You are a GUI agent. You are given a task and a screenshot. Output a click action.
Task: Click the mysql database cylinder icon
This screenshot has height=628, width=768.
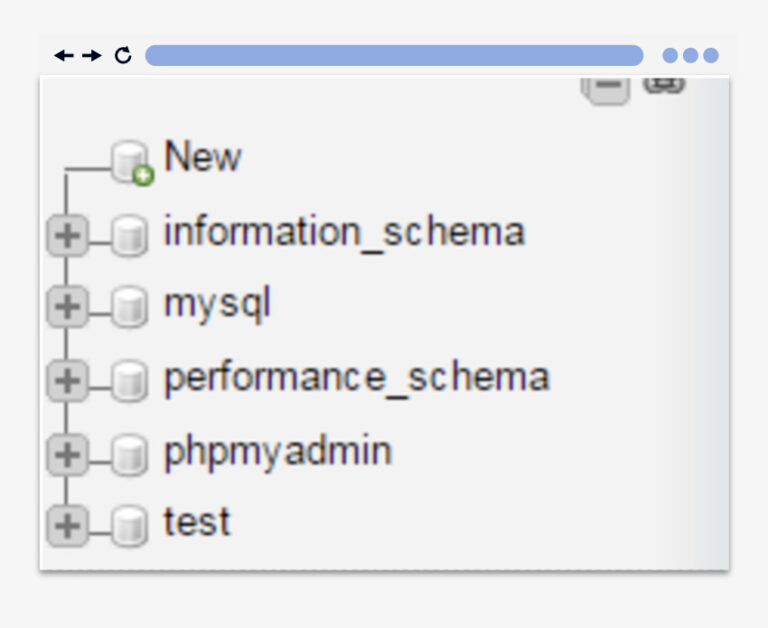click(x=129, y=307)
